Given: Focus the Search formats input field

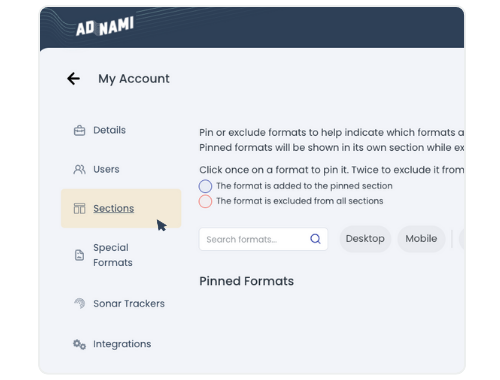Looking at the screenshot, I should click(263, 239).
